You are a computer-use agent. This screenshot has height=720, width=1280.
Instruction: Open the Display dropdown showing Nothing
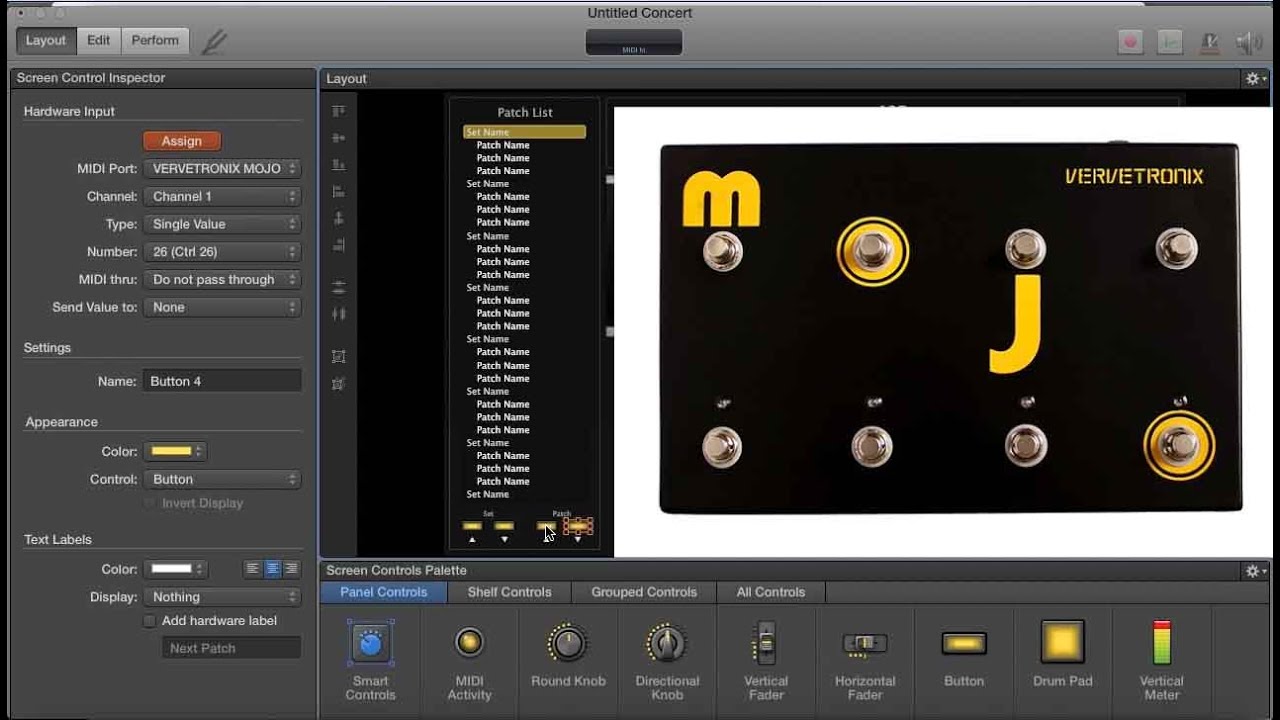222,597
